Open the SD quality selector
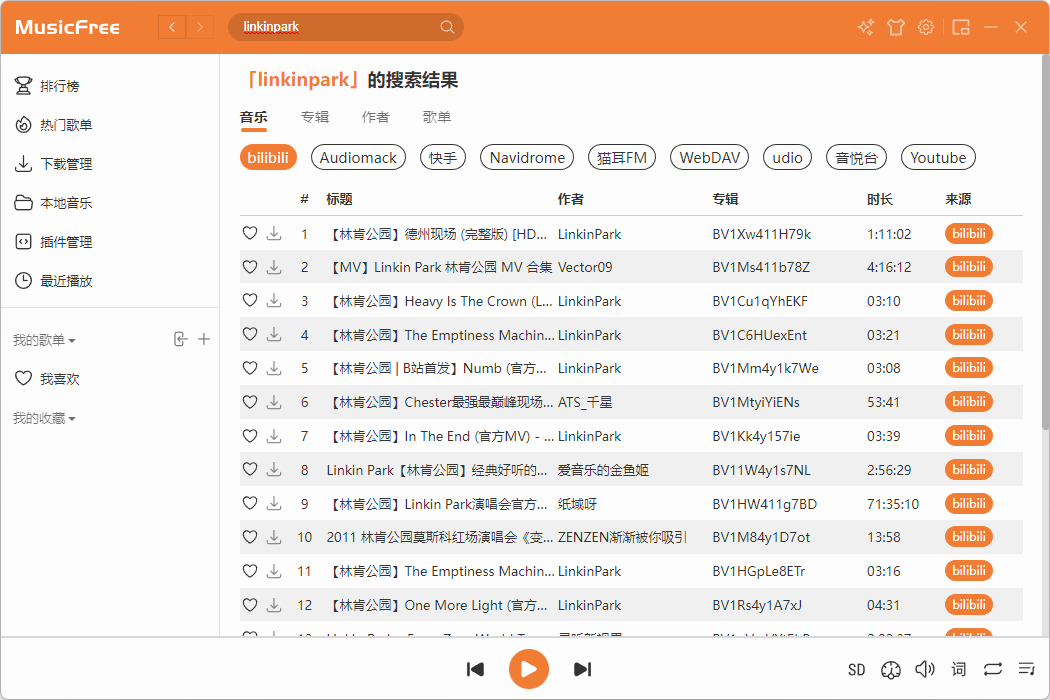This screenshot has height=700, width=1050. (856, 670)
